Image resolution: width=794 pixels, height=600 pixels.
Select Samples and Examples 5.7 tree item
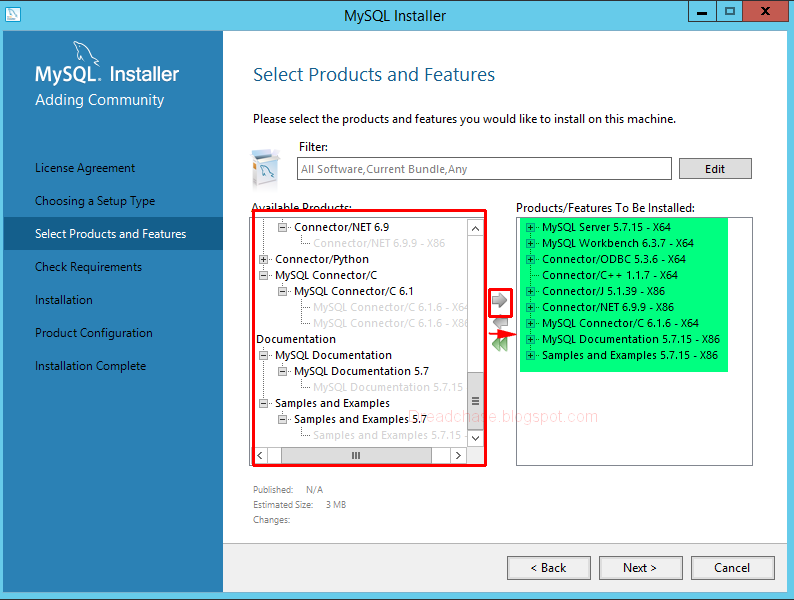[x=361, y=419]
